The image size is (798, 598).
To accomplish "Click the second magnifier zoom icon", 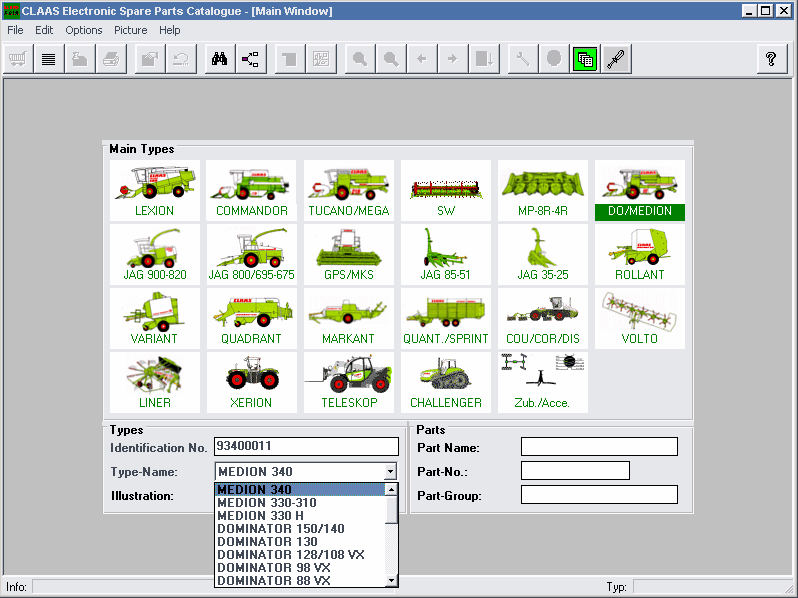I will (x=391, y=59).
